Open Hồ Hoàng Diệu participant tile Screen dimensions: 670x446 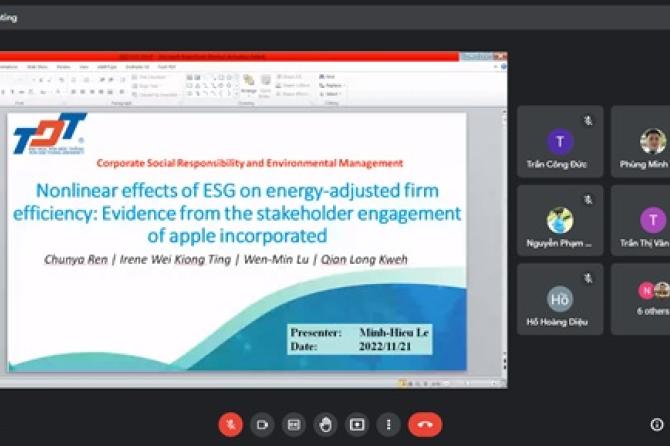click(560, 299)
